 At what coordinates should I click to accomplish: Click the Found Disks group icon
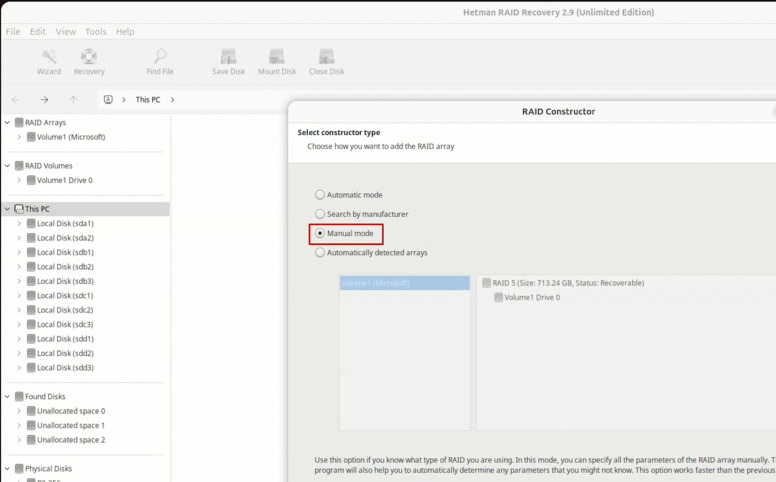19,396
